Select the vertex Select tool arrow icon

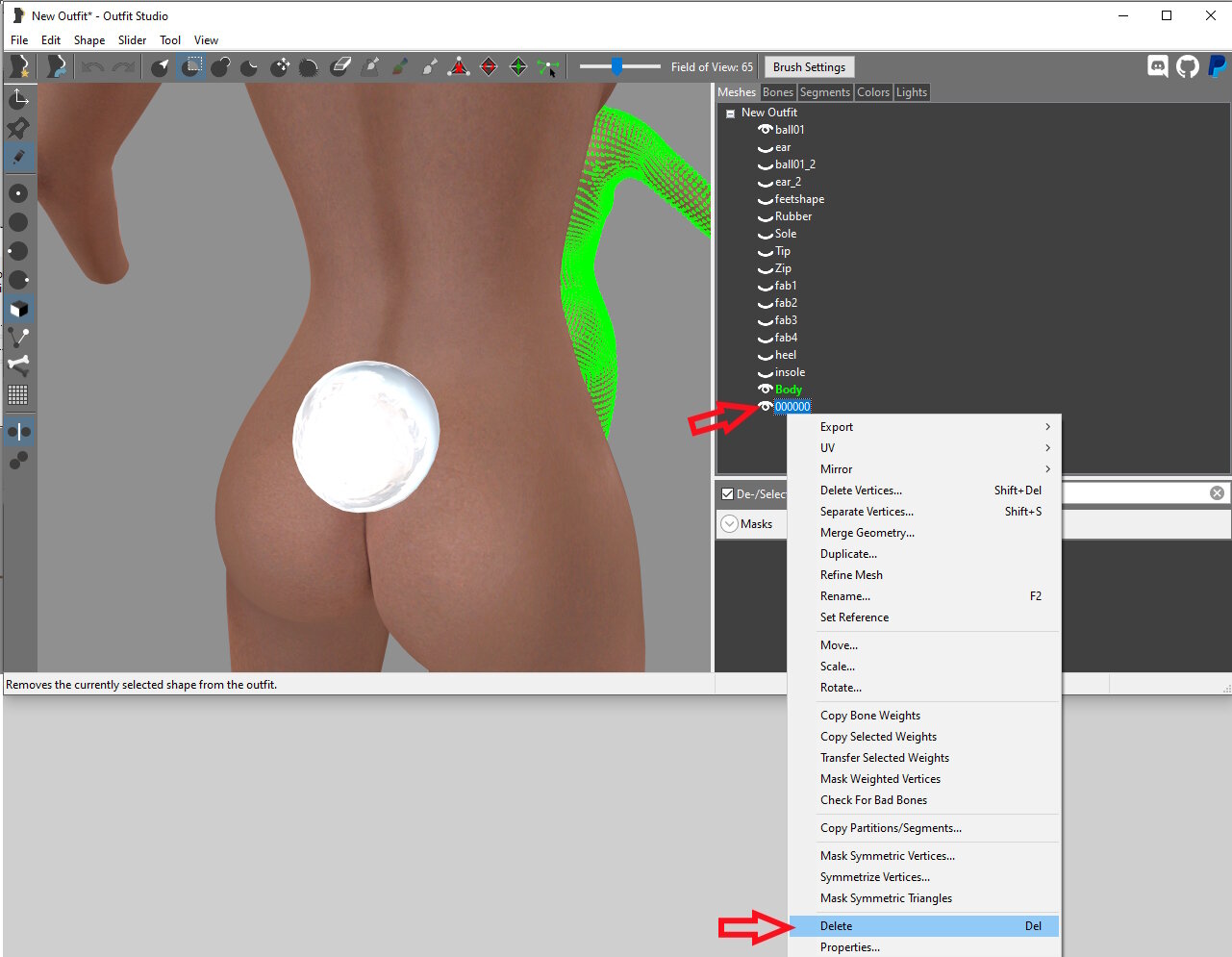point(161,66)
